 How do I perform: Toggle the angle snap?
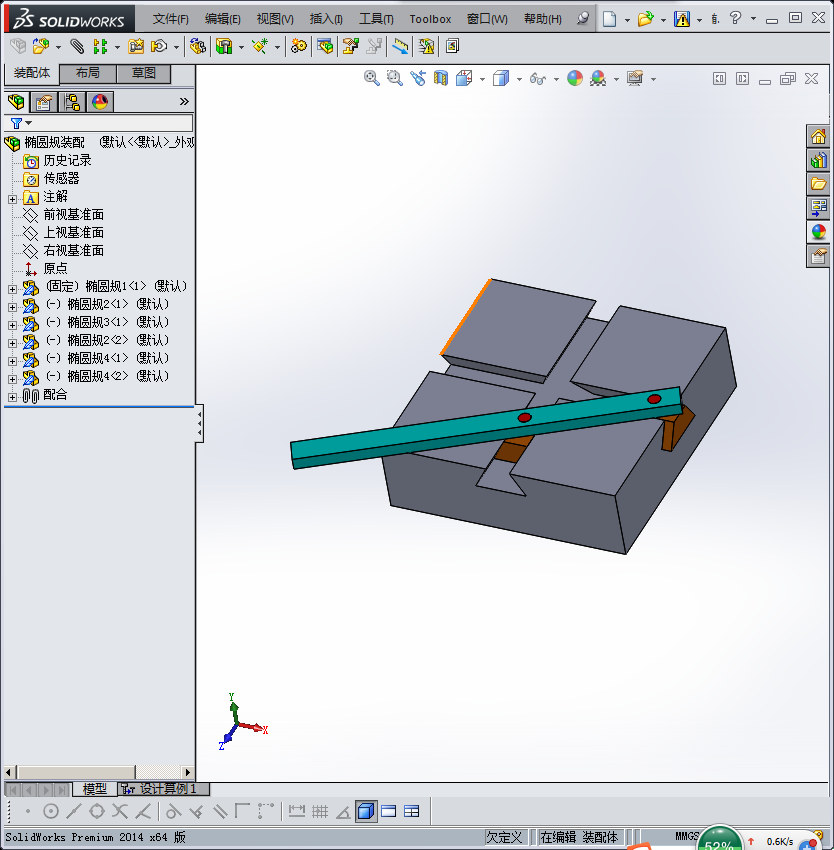tap(343, 811)
